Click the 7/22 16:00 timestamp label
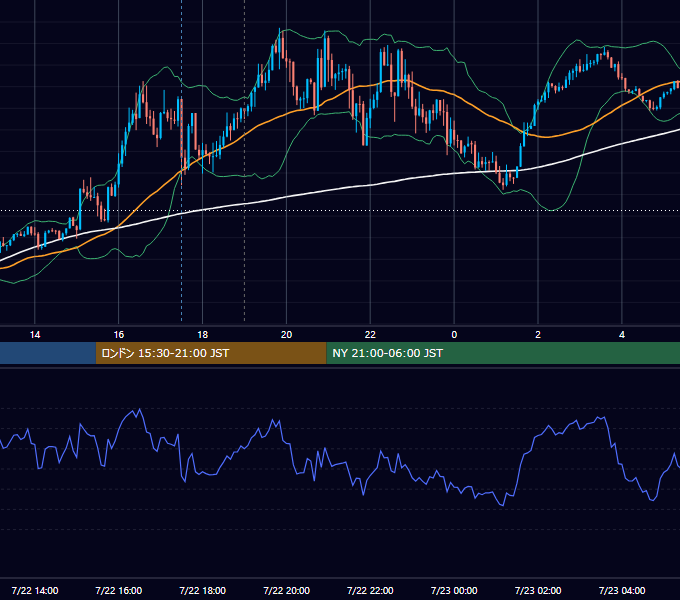This screenshot has width=680, height=600. coord(118,590)
